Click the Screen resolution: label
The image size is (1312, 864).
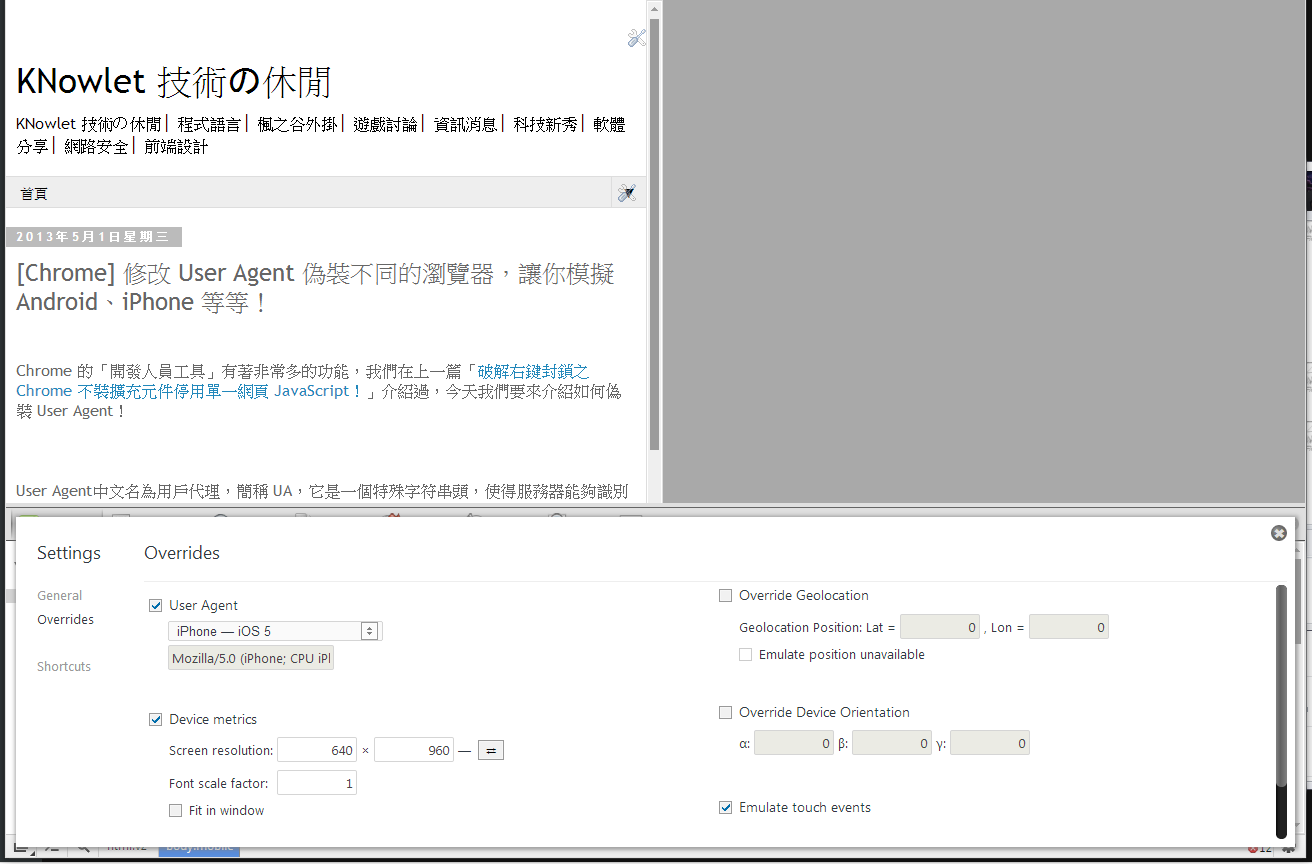[221, 750]
